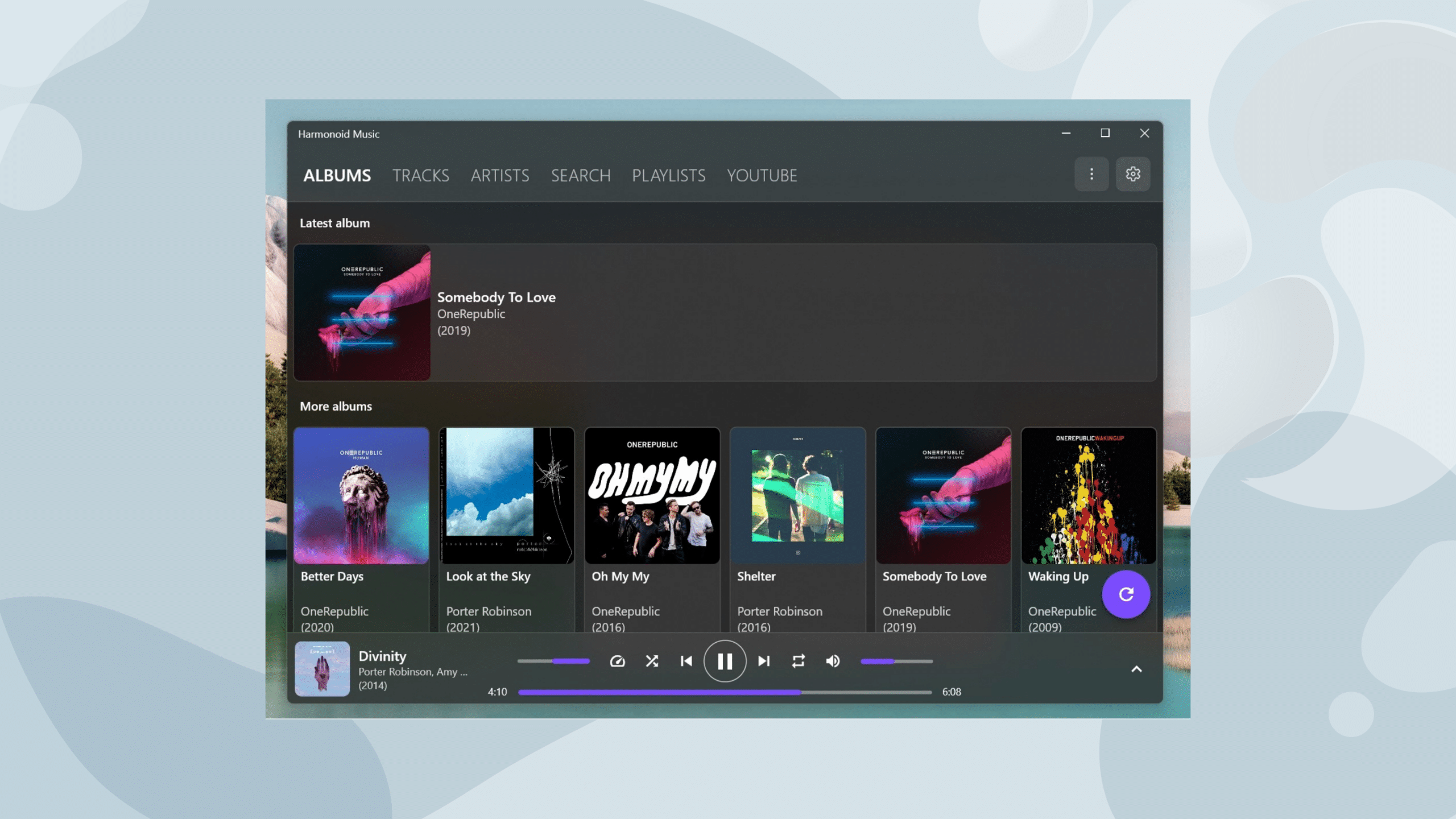Open the playback speed gauge icon
The height and width of the screenshot is (819, 1456).
point(617,661)
